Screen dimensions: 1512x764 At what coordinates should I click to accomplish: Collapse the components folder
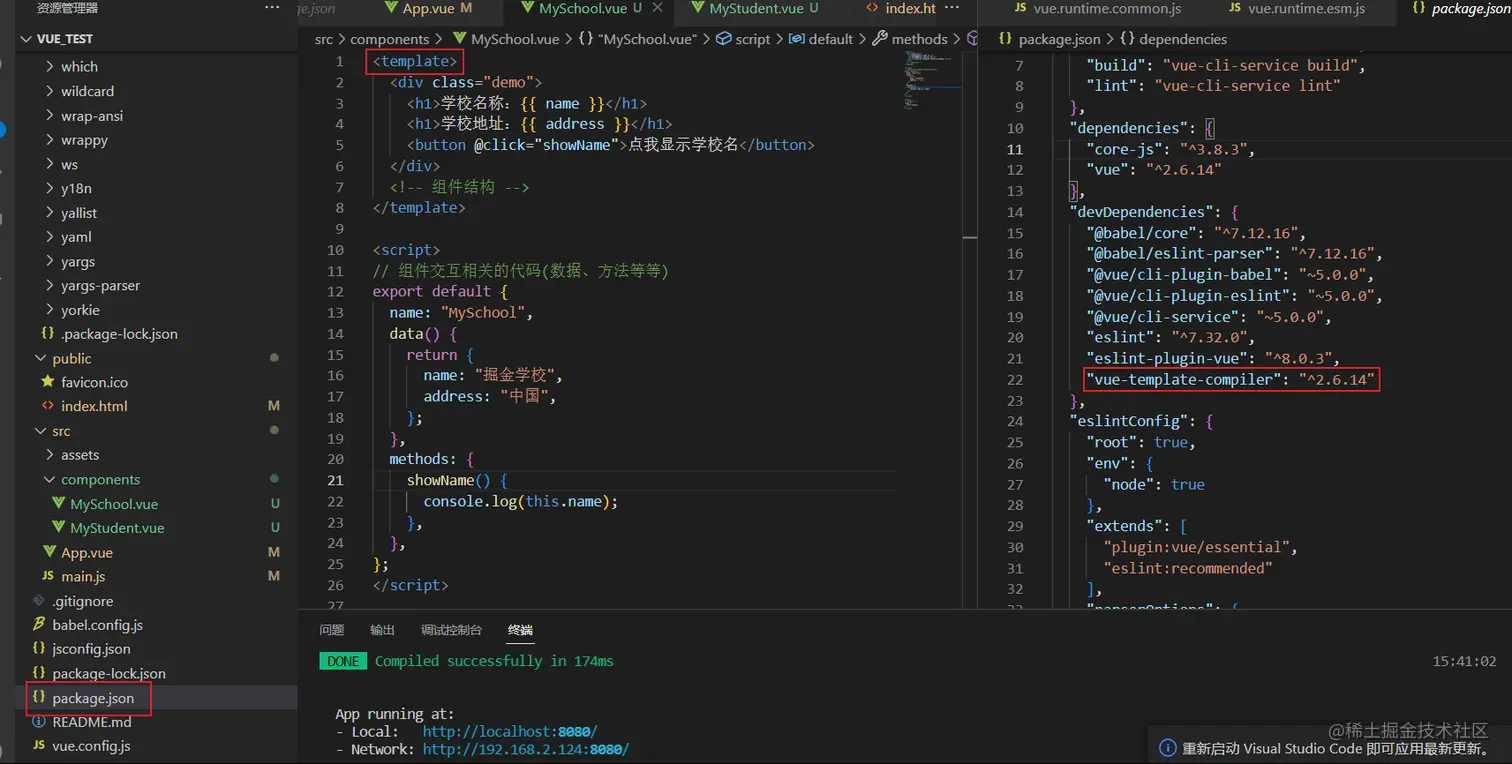coord(50,479)
